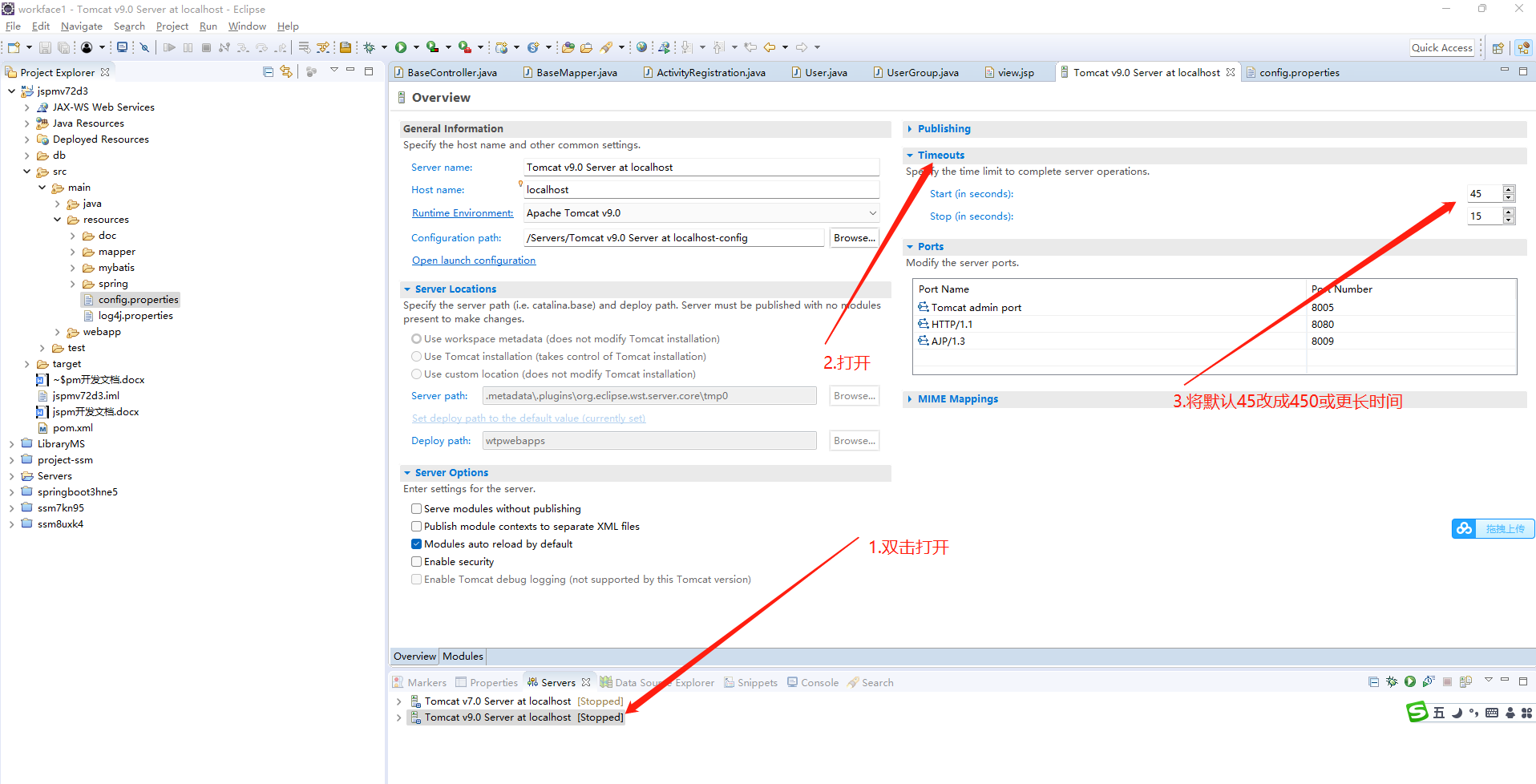Expand the Publishing section
This screenshot has width=1536, height=784.
pyautogui.click(x=910, y=129)
